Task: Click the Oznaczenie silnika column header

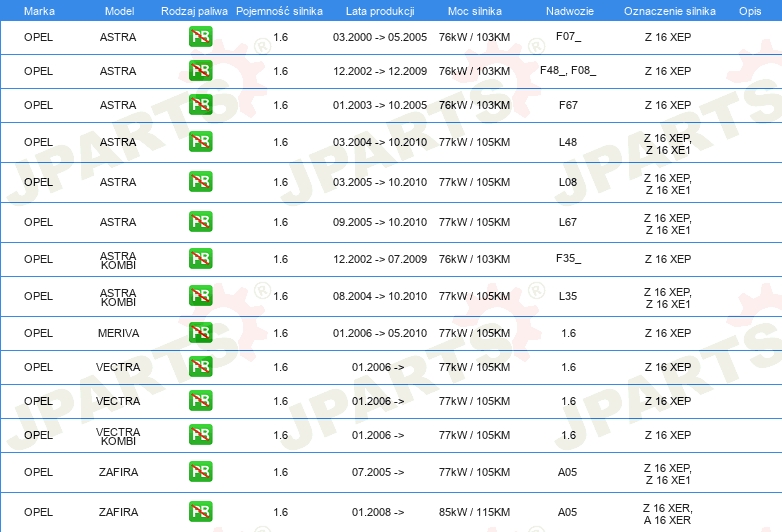Action: tap(670, 11)
